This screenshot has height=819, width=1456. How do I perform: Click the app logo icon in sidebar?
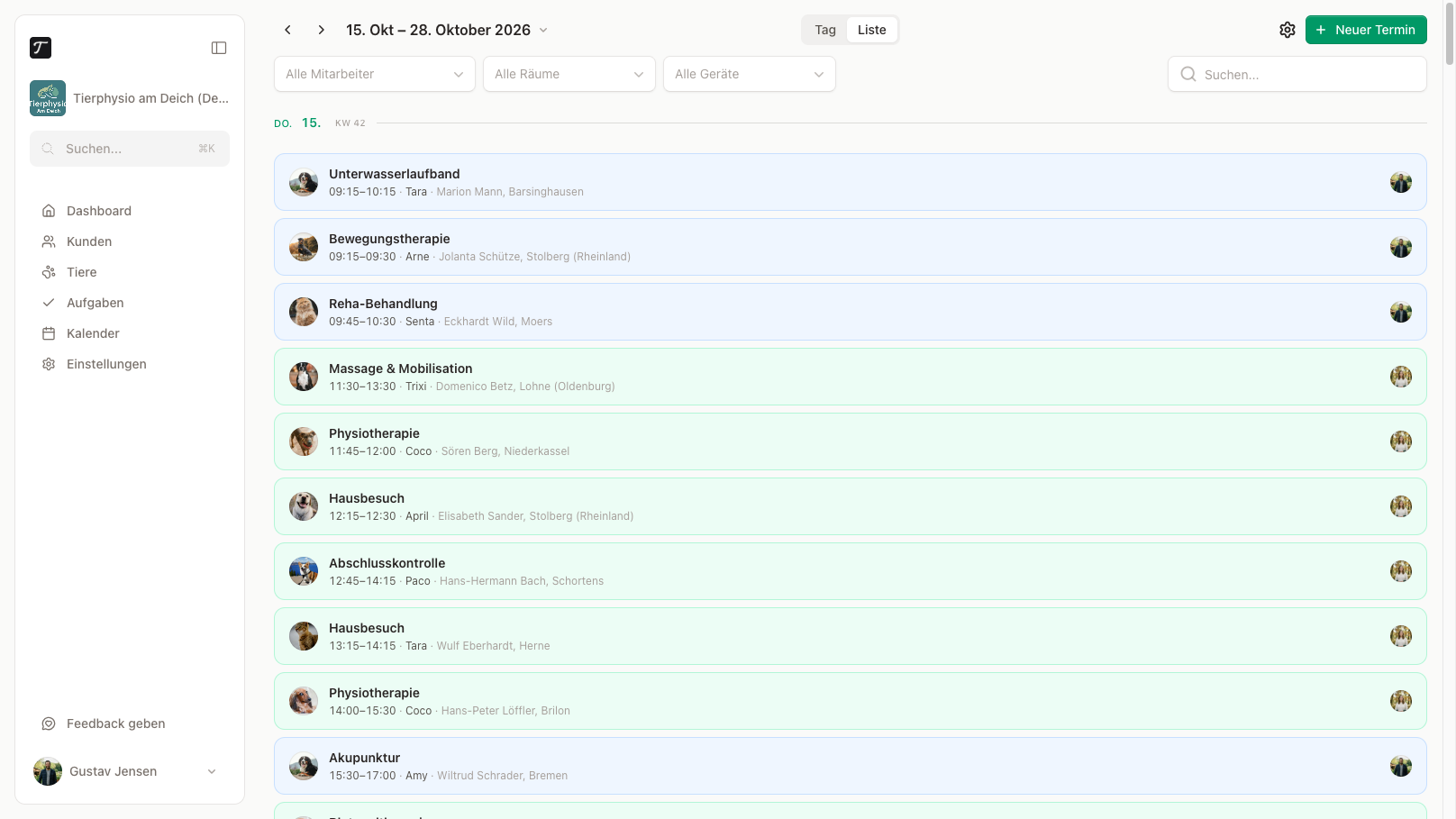point(41,48)
